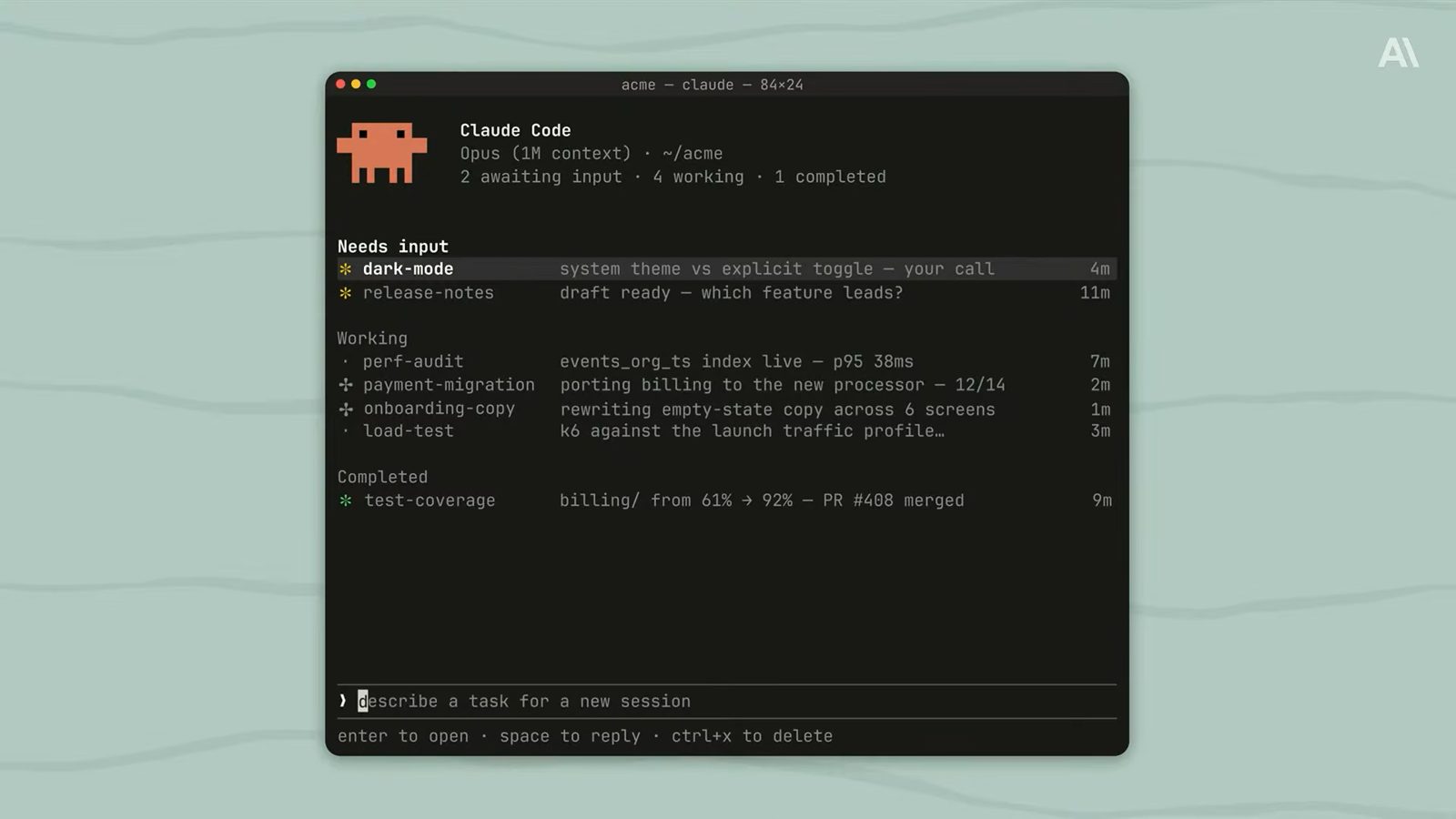Click 'k6 against the launch traffic profile…' status

(x=752, y=431)
